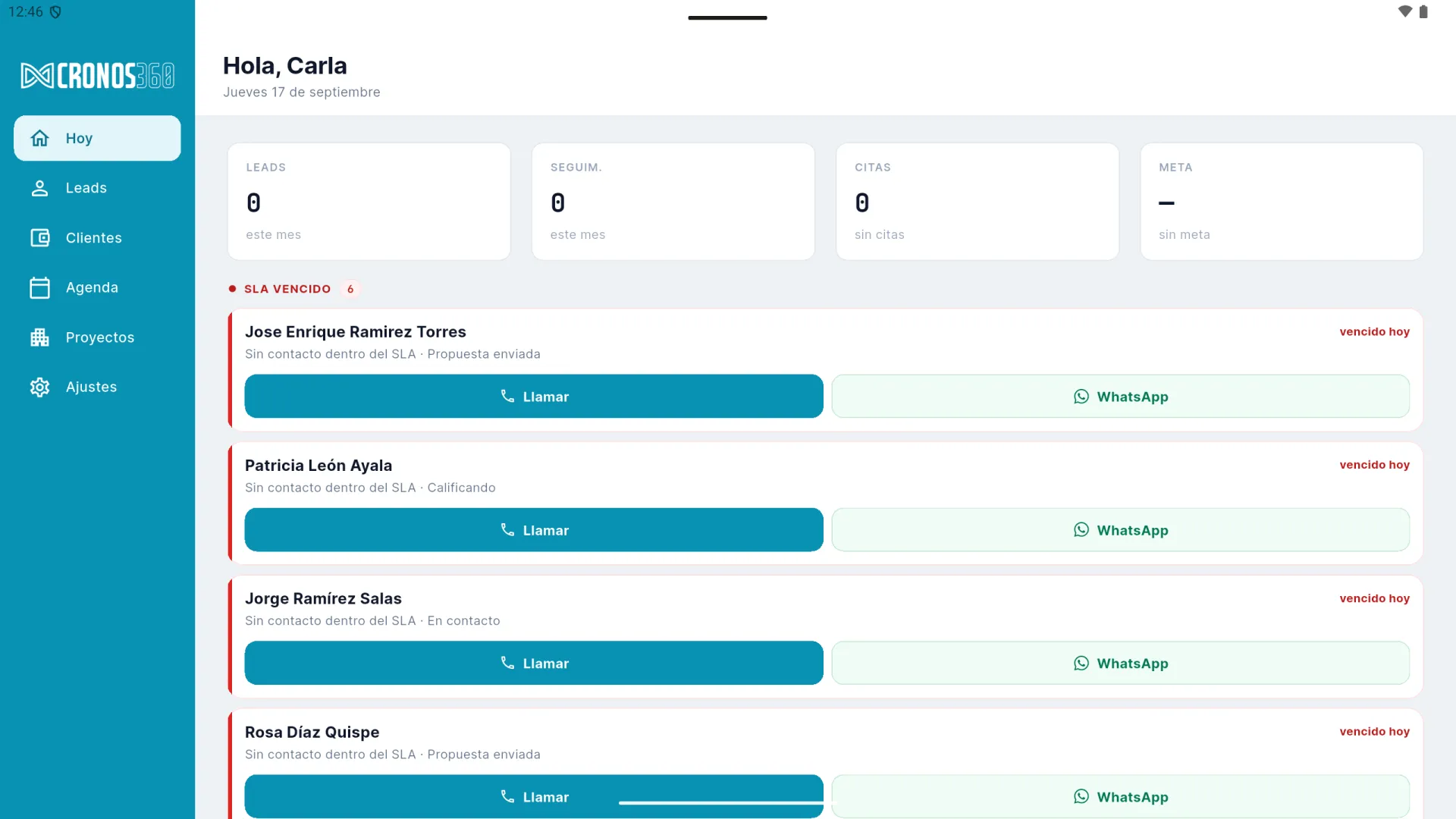The height and width of the screenshot is (819, 1456).
Task: Click WhatsApp icon for Patricia León Ayala
Action: click(1081, 529)
